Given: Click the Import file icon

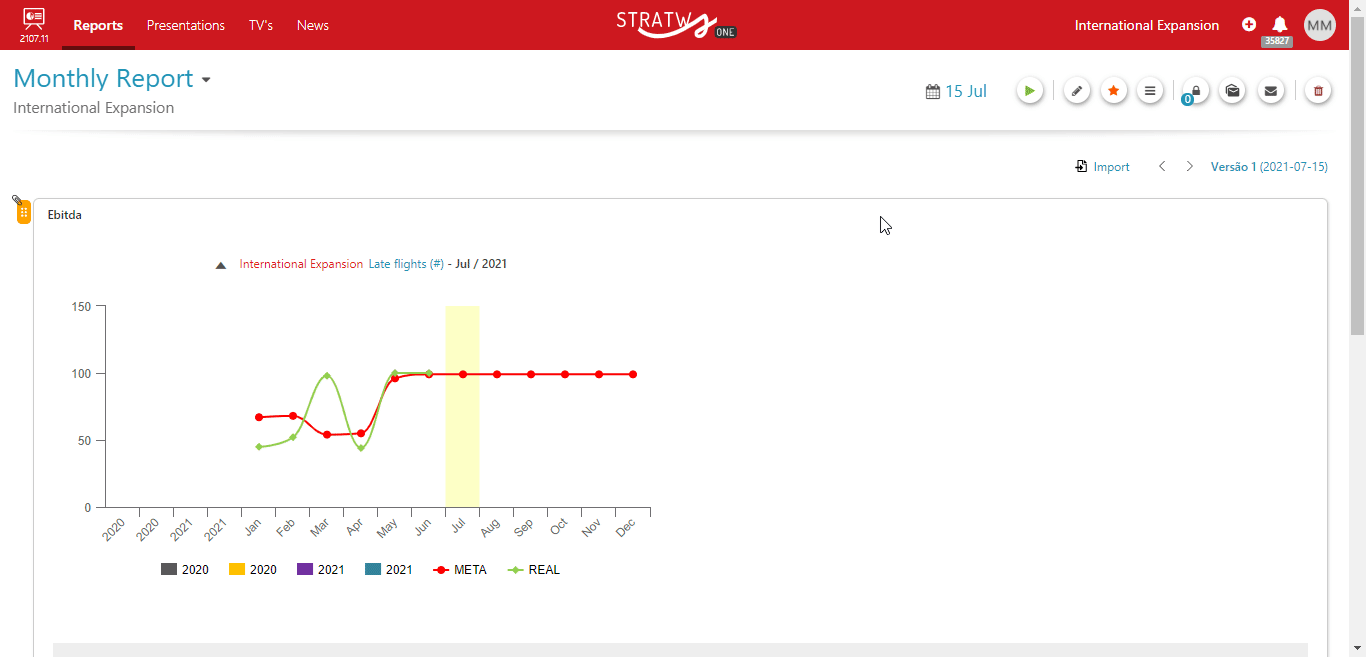Looking at the screenshot, I should click(x=1081, y=167).
